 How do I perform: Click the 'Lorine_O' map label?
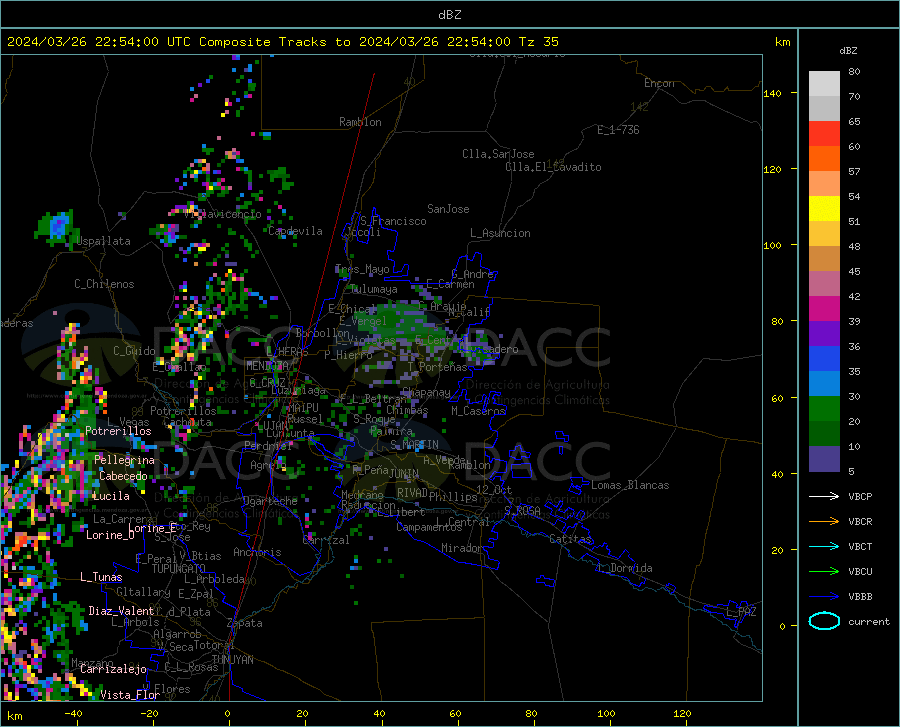pyautogui.click(x=110, y=535)
